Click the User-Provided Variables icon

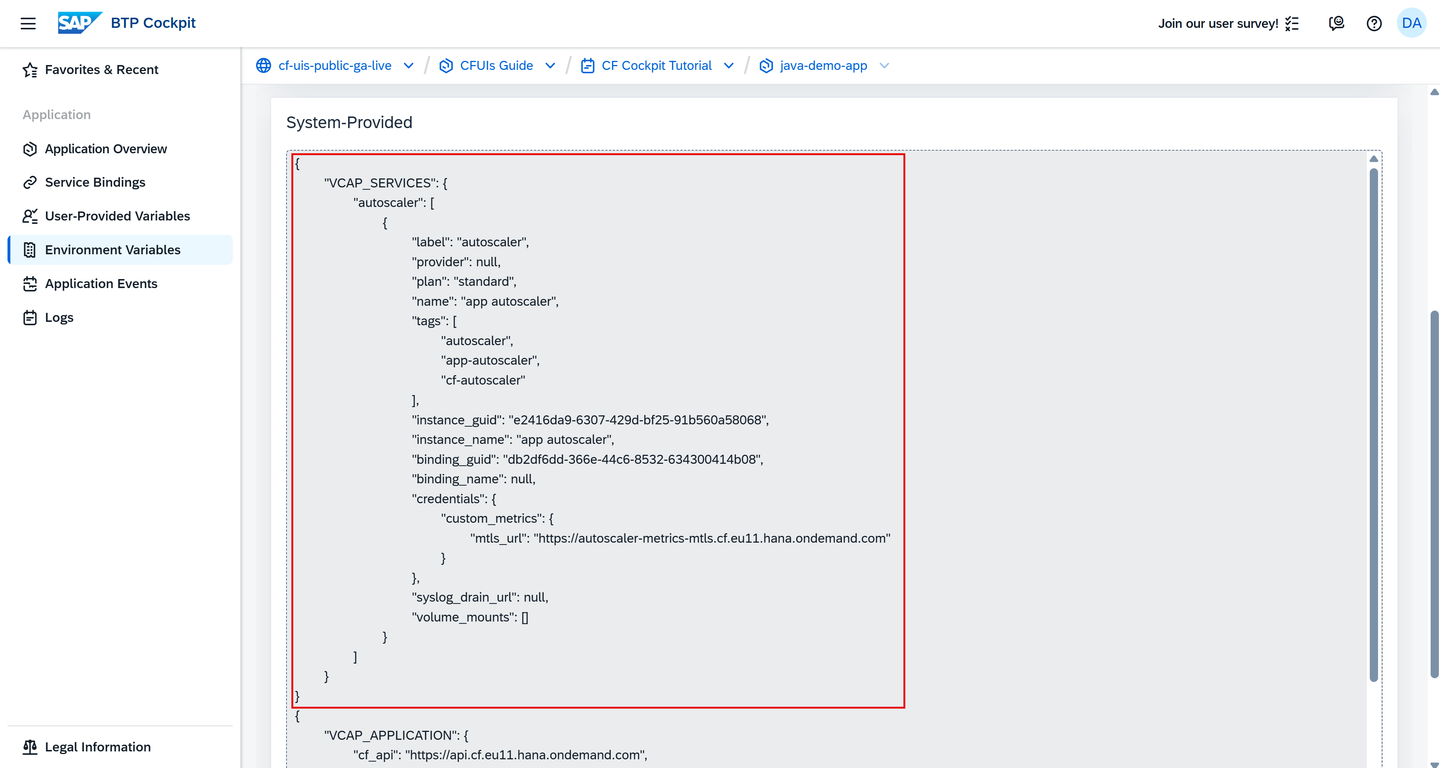pos(30,216)
